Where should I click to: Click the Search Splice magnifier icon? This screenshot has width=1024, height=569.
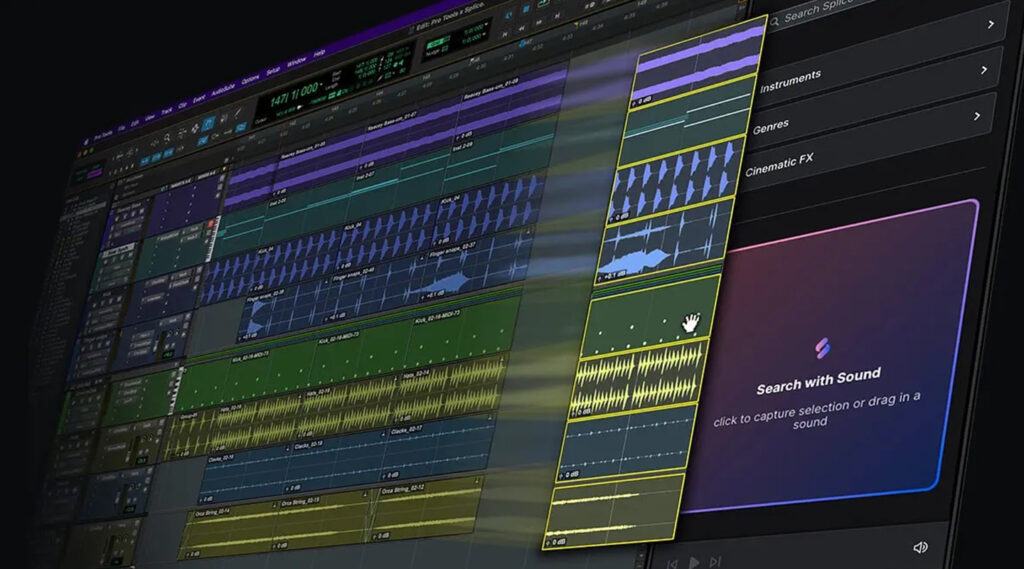click(774, 22)
